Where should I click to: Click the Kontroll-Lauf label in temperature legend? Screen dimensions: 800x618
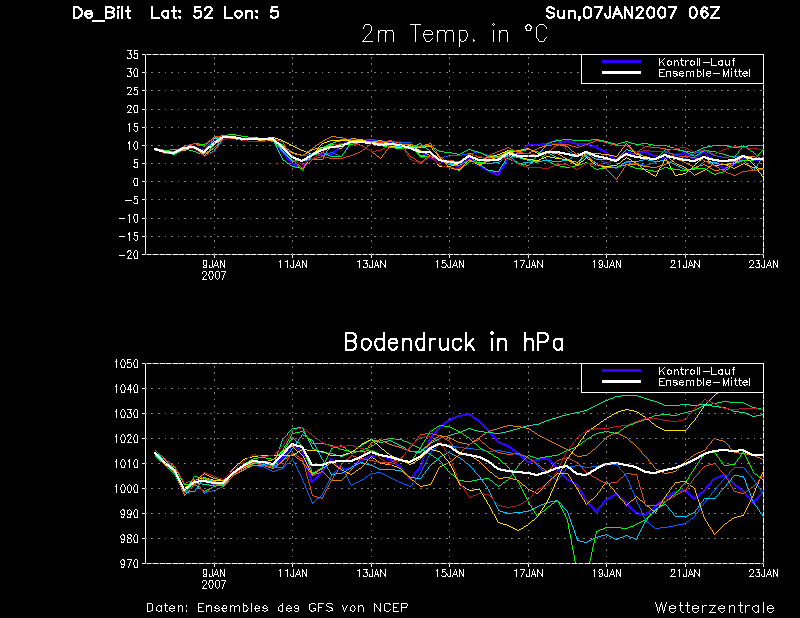(696, 62)
